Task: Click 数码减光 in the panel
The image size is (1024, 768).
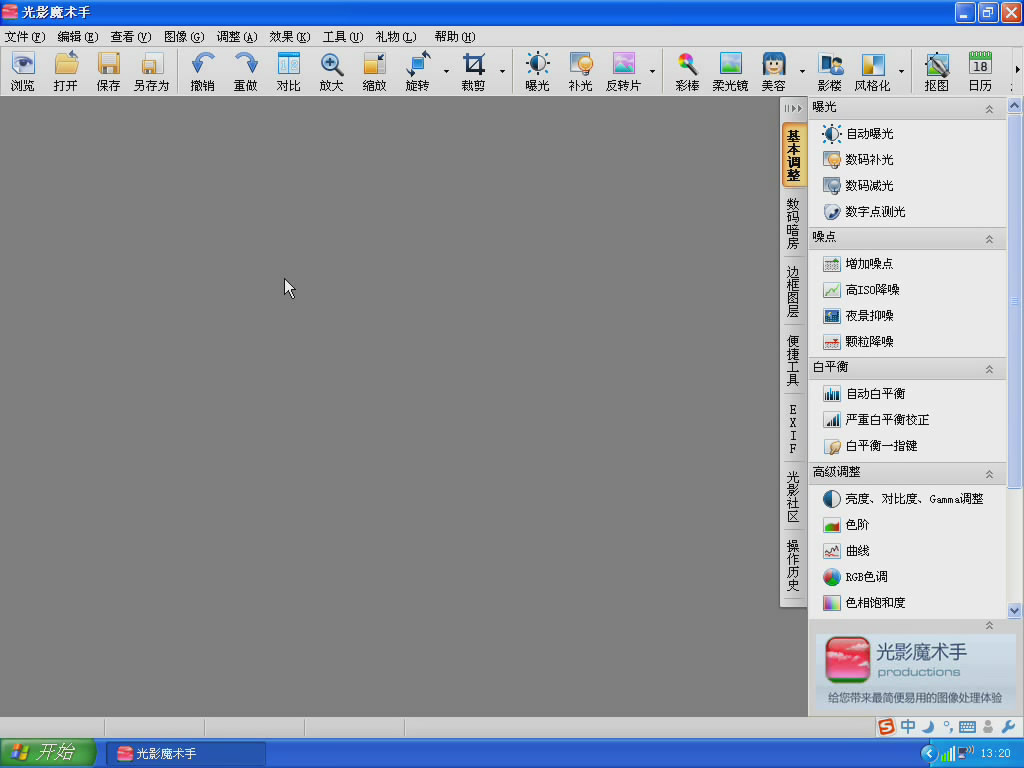Action: pos(858,186)
